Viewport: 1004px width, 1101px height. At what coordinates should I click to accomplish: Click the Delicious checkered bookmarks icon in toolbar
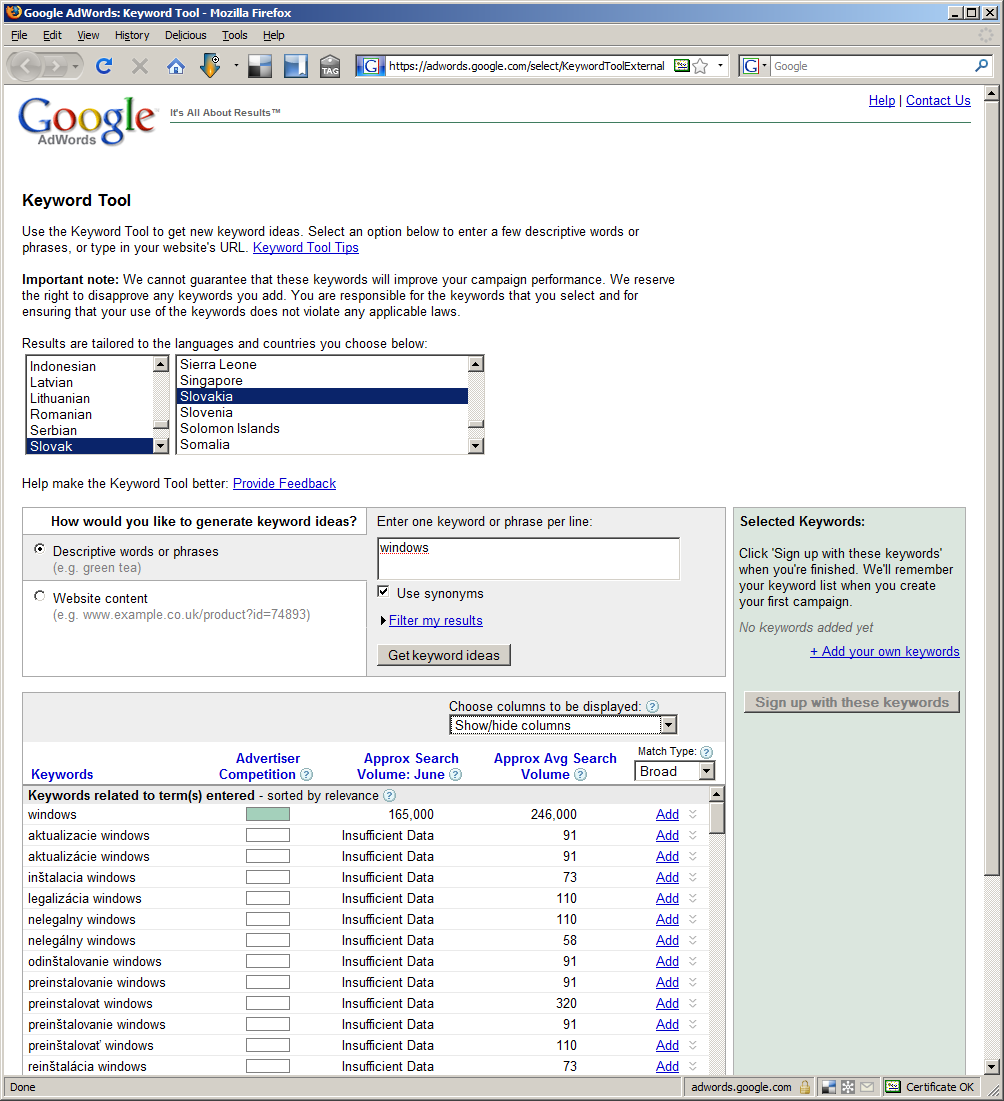pyautogui.click(x=260, y=66)
